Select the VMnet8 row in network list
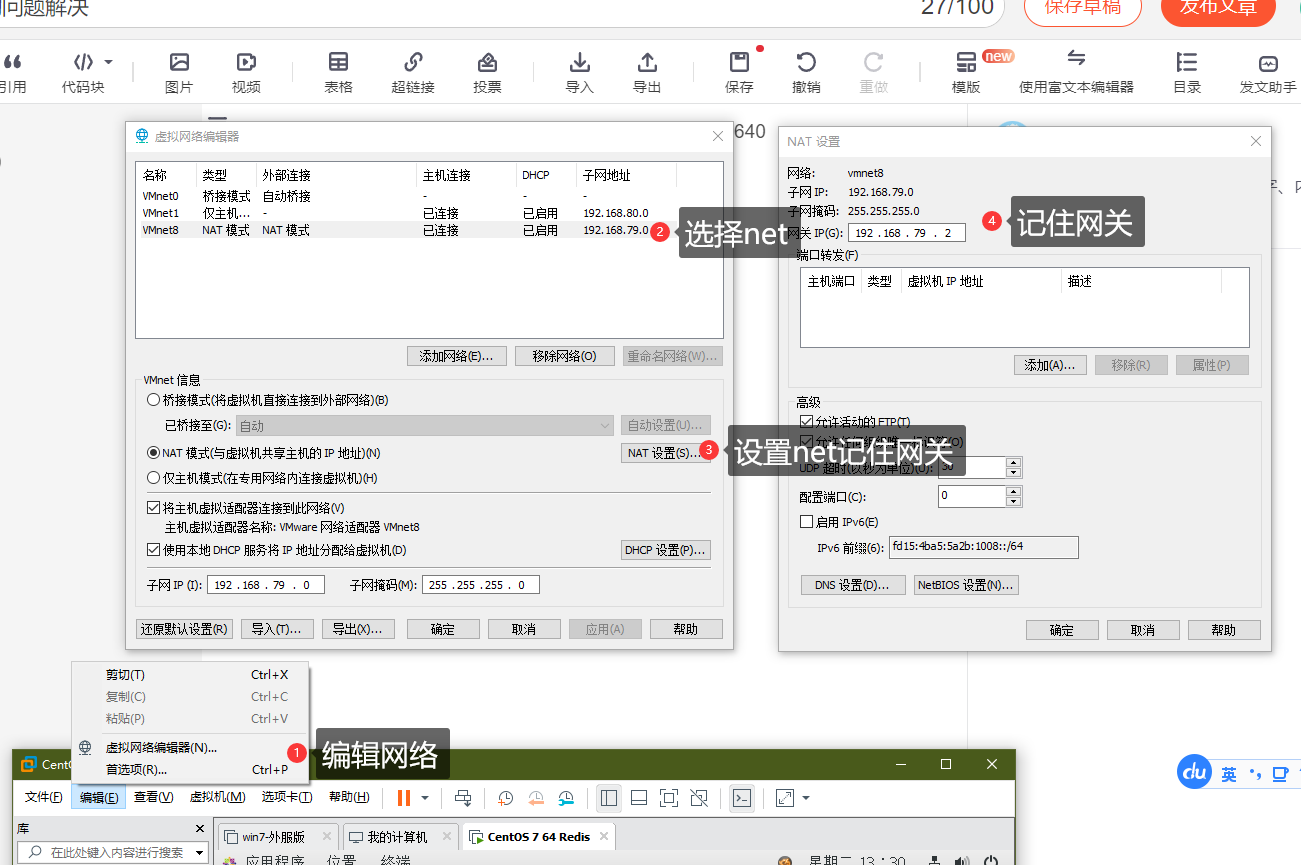Image resolution: width=1301 pixels, height=865 pixels. pyautogui.click(x=428, y=230)
